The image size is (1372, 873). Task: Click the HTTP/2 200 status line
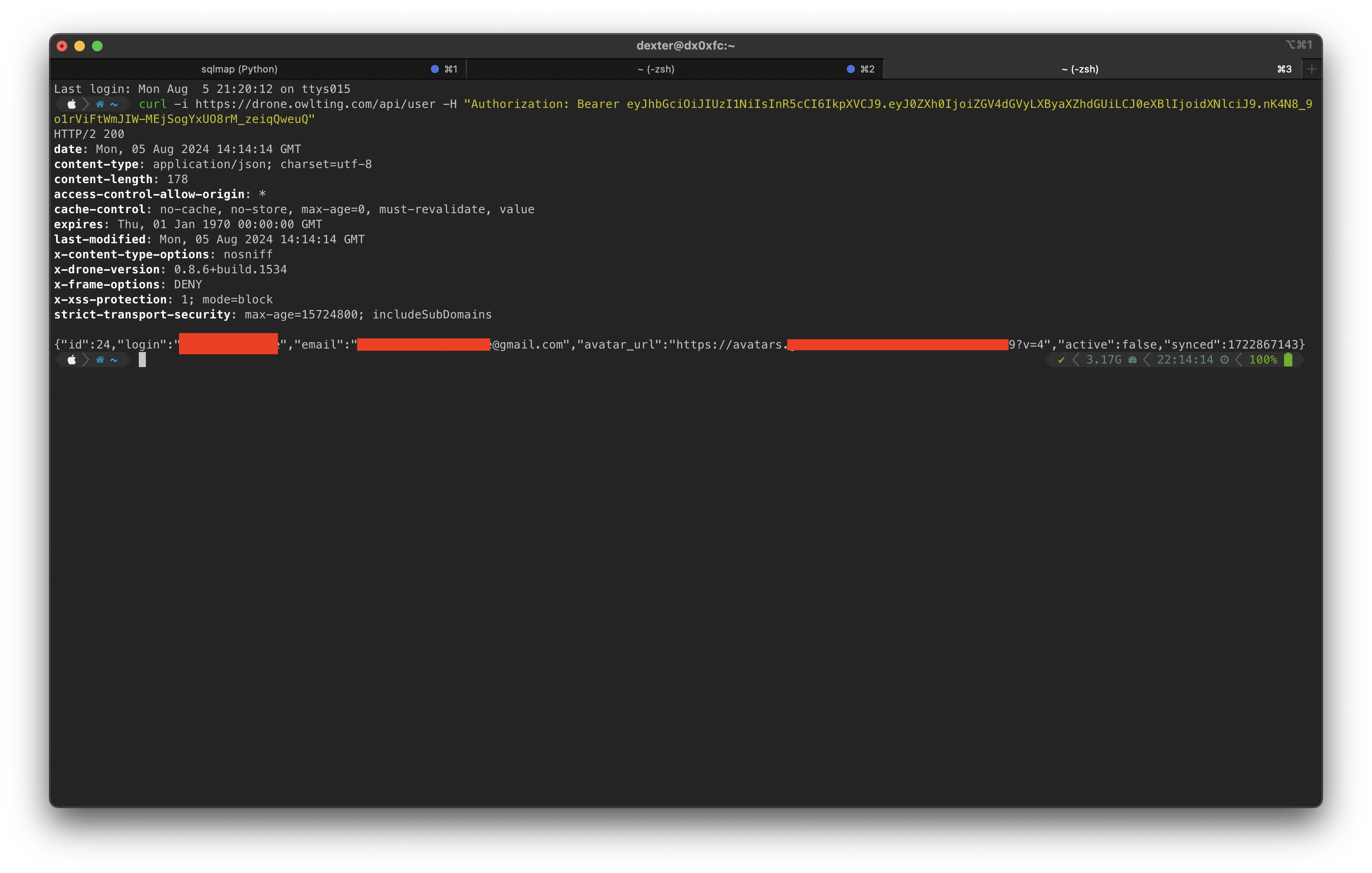pyautogui.click(x=89, y=134)
